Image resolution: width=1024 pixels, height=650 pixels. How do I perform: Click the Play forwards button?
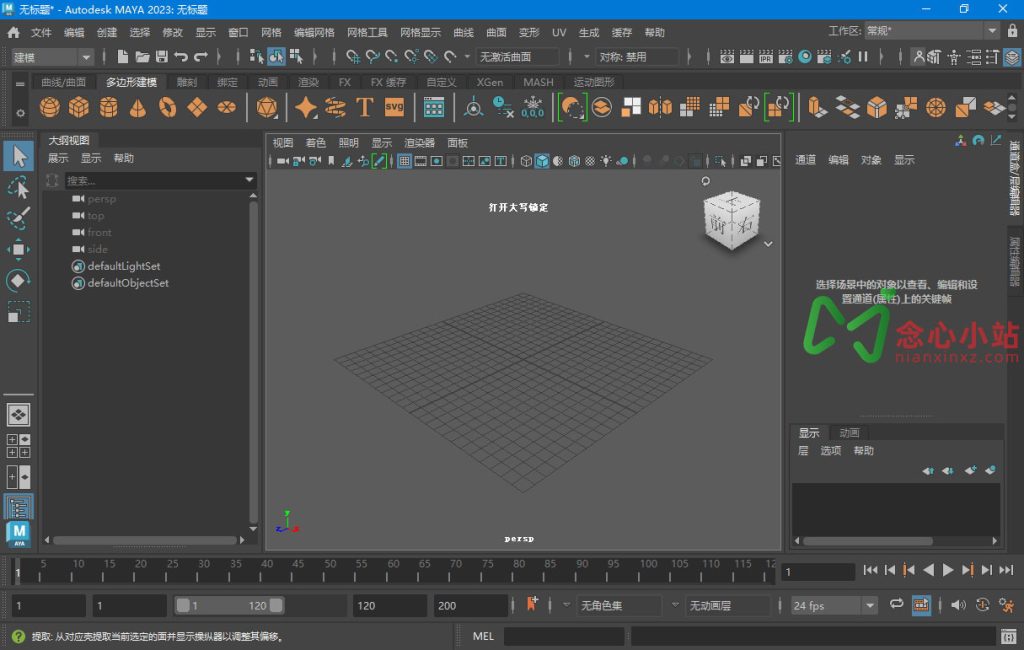tap(948, 570)
